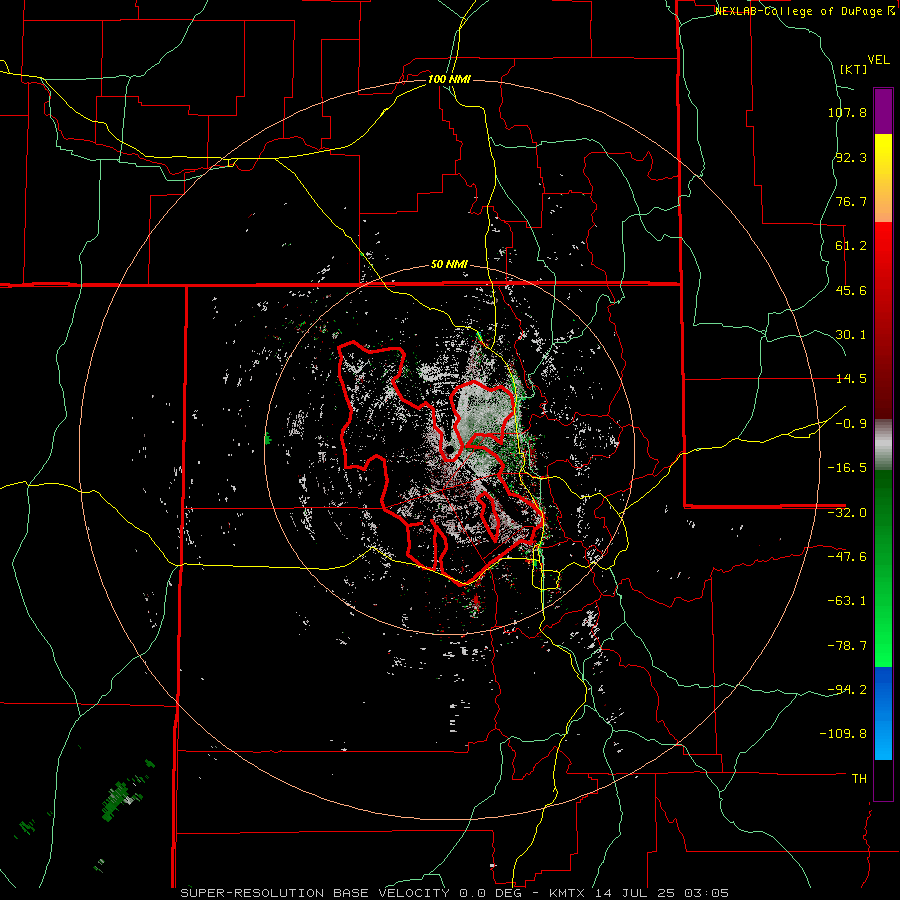
Task: Click the 45.6 velocity scale value
Action: click(x=851, y=290)
